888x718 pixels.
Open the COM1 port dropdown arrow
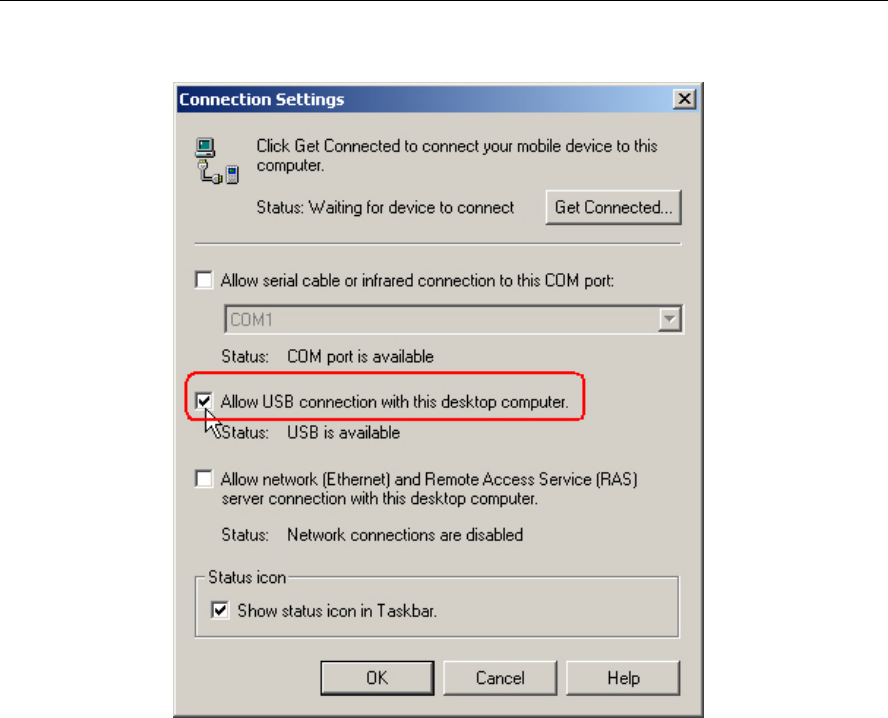point(669,319)
